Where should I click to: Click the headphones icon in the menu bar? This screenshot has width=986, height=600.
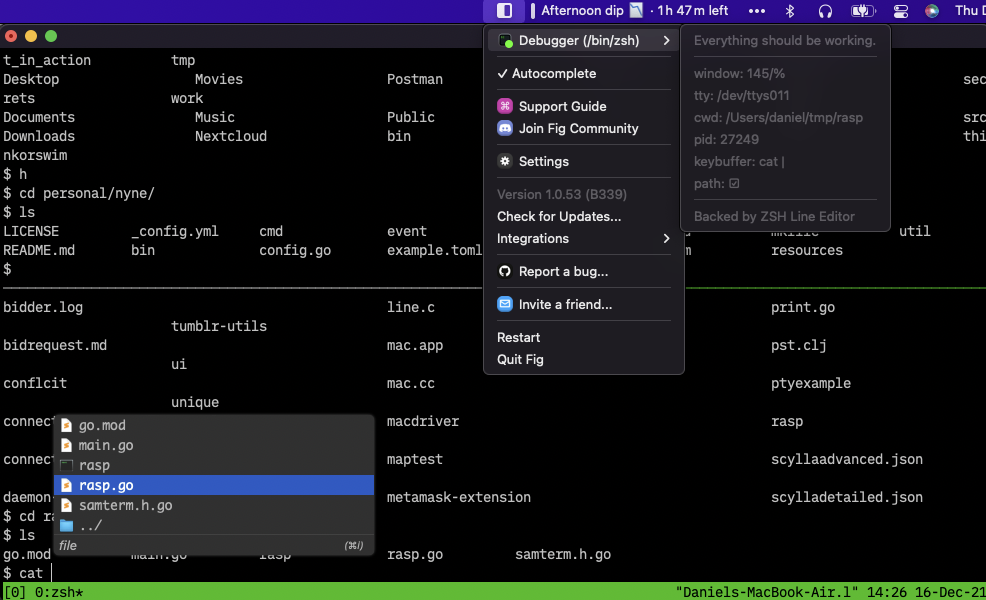coord(823,11)
